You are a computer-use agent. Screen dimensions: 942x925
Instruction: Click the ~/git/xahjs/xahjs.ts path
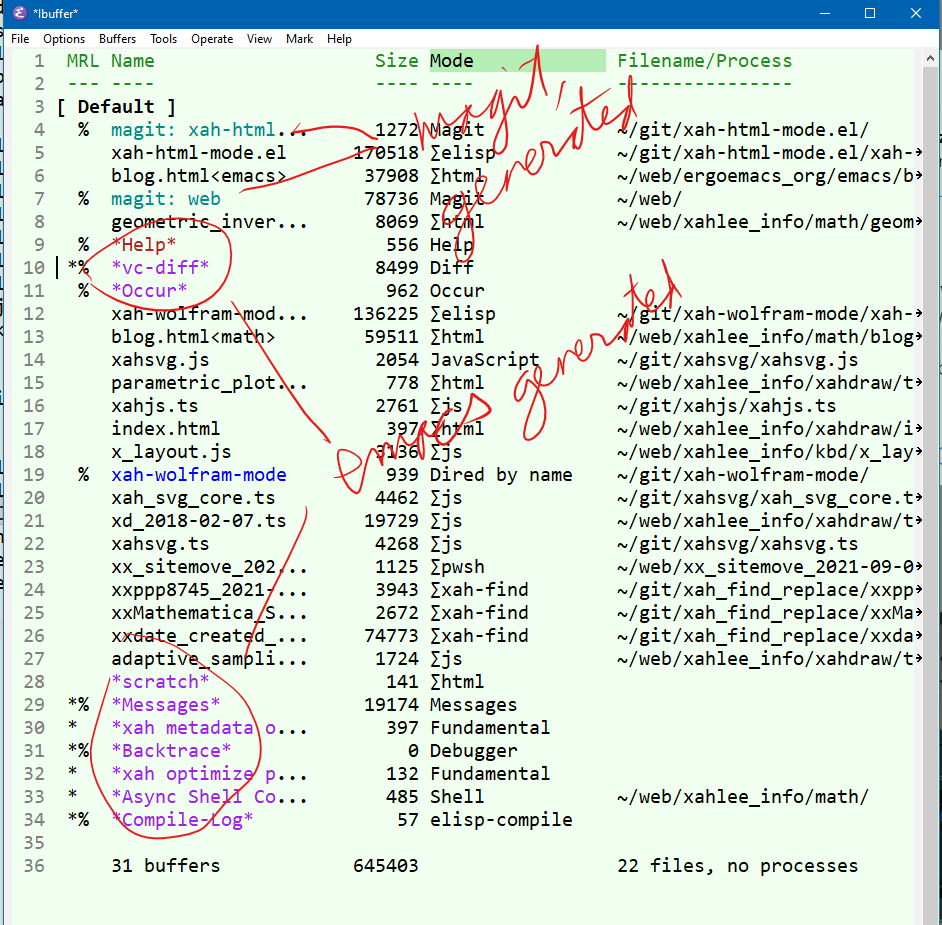(726, 405)
